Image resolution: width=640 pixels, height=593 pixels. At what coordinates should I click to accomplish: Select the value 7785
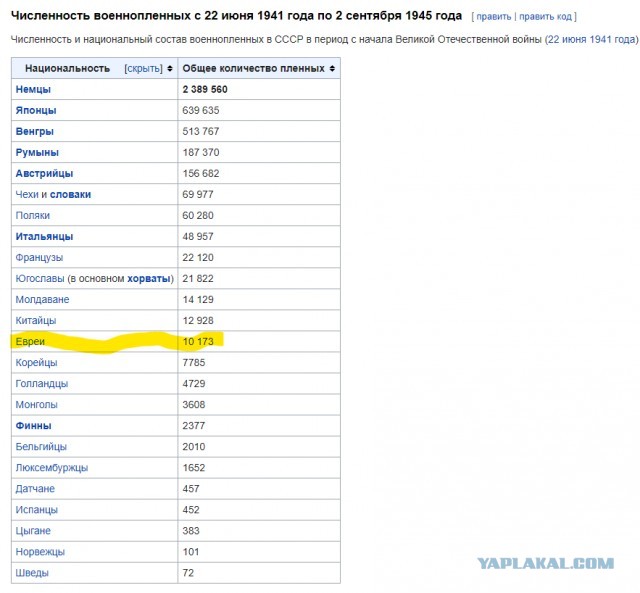click(194, 363)
